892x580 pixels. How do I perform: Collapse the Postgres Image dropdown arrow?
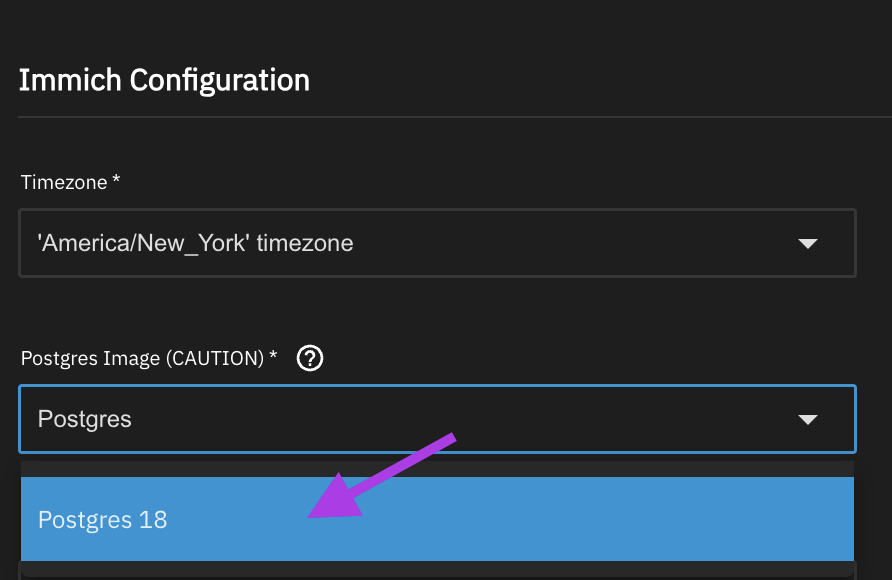pyautogui.click(x=808, y=420)
